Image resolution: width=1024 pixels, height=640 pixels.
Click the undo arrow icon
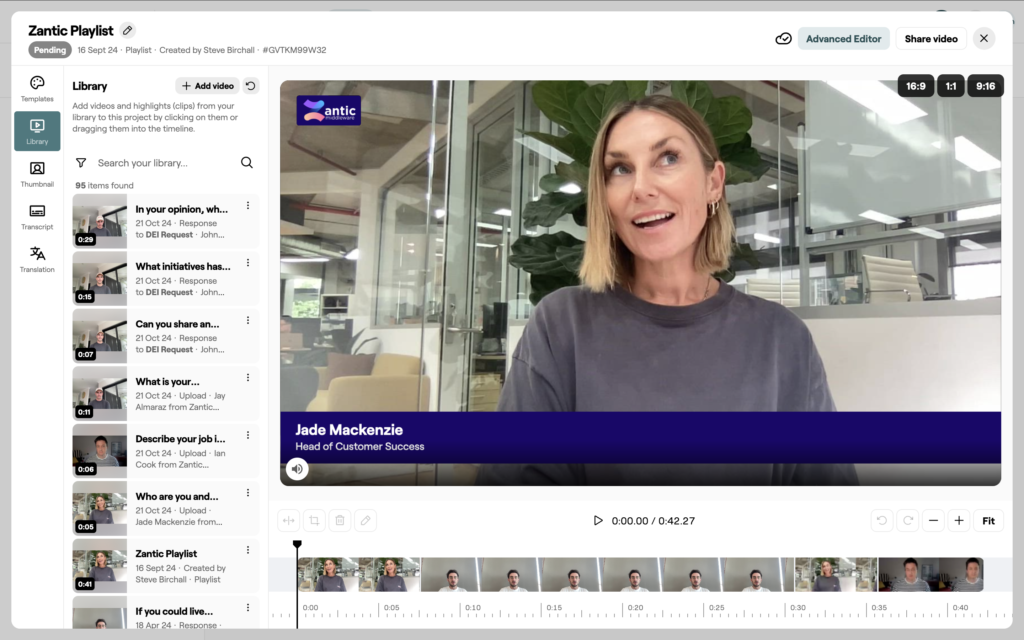[882, 520]
